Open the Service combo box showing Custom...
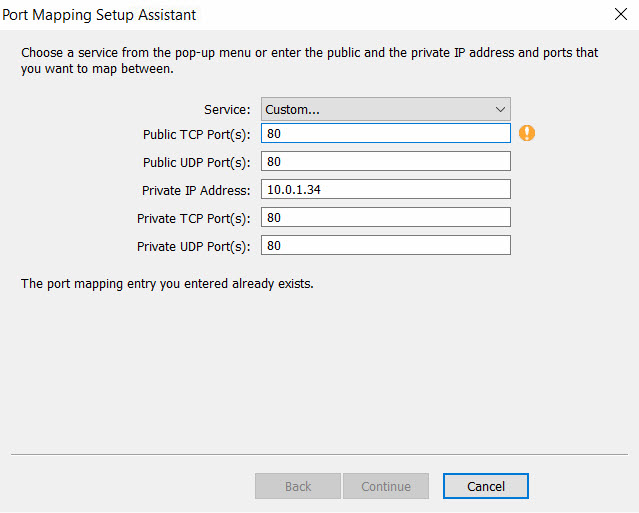 [385, 109]
